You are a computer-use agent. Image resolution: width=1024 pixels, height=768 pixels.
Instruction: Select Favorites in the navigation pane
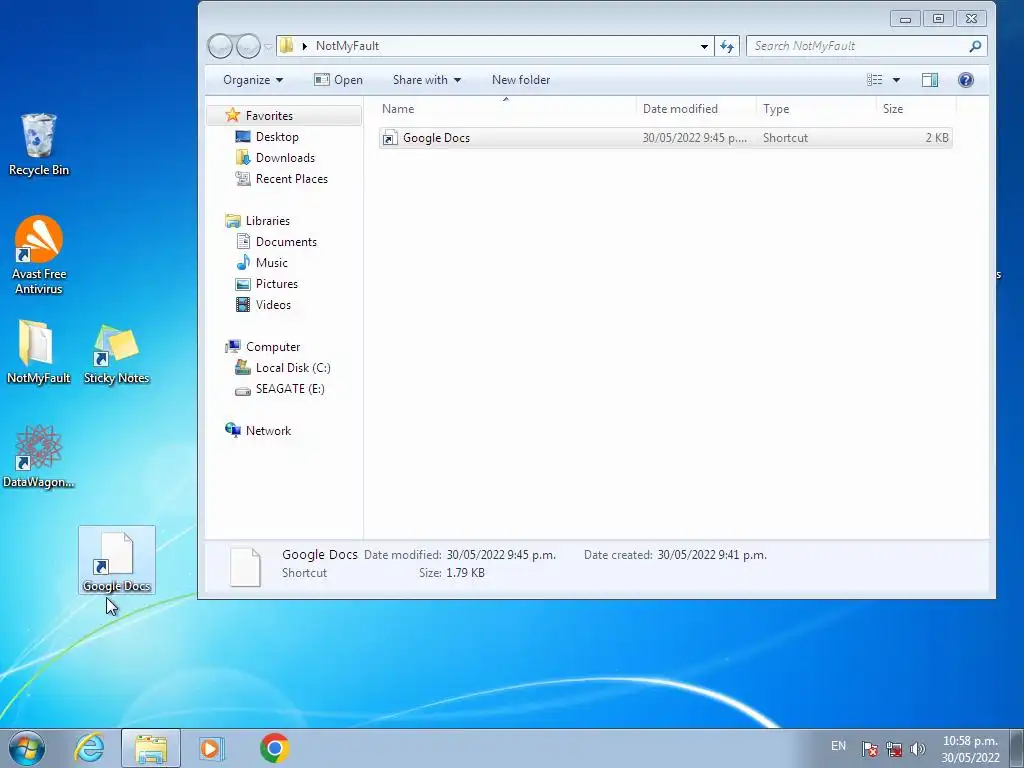[269, 116]
